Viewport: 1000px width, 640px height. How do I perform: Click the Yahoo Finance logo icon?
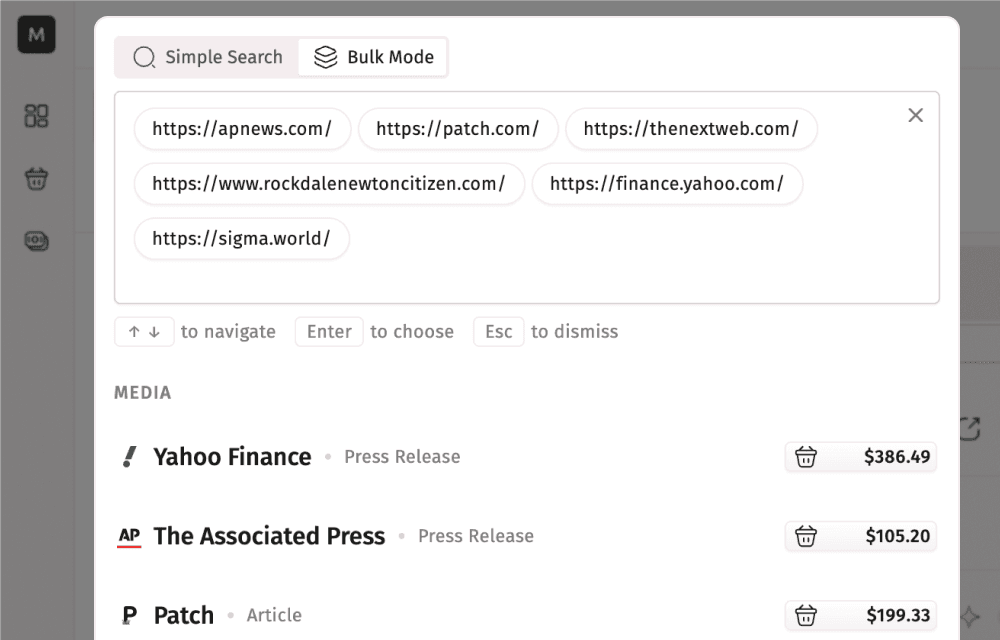[129, 456]
